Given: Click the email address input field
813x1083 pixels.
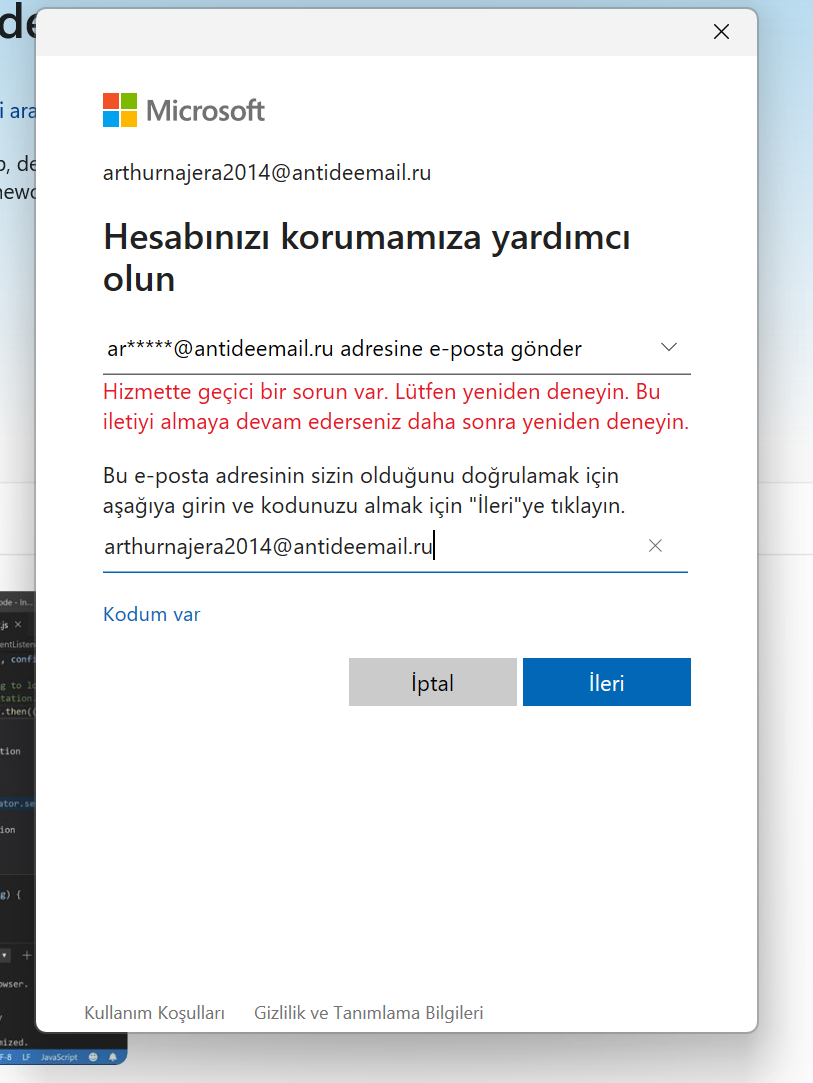Looking at the screenshot, I should click(x=395, y=546).
